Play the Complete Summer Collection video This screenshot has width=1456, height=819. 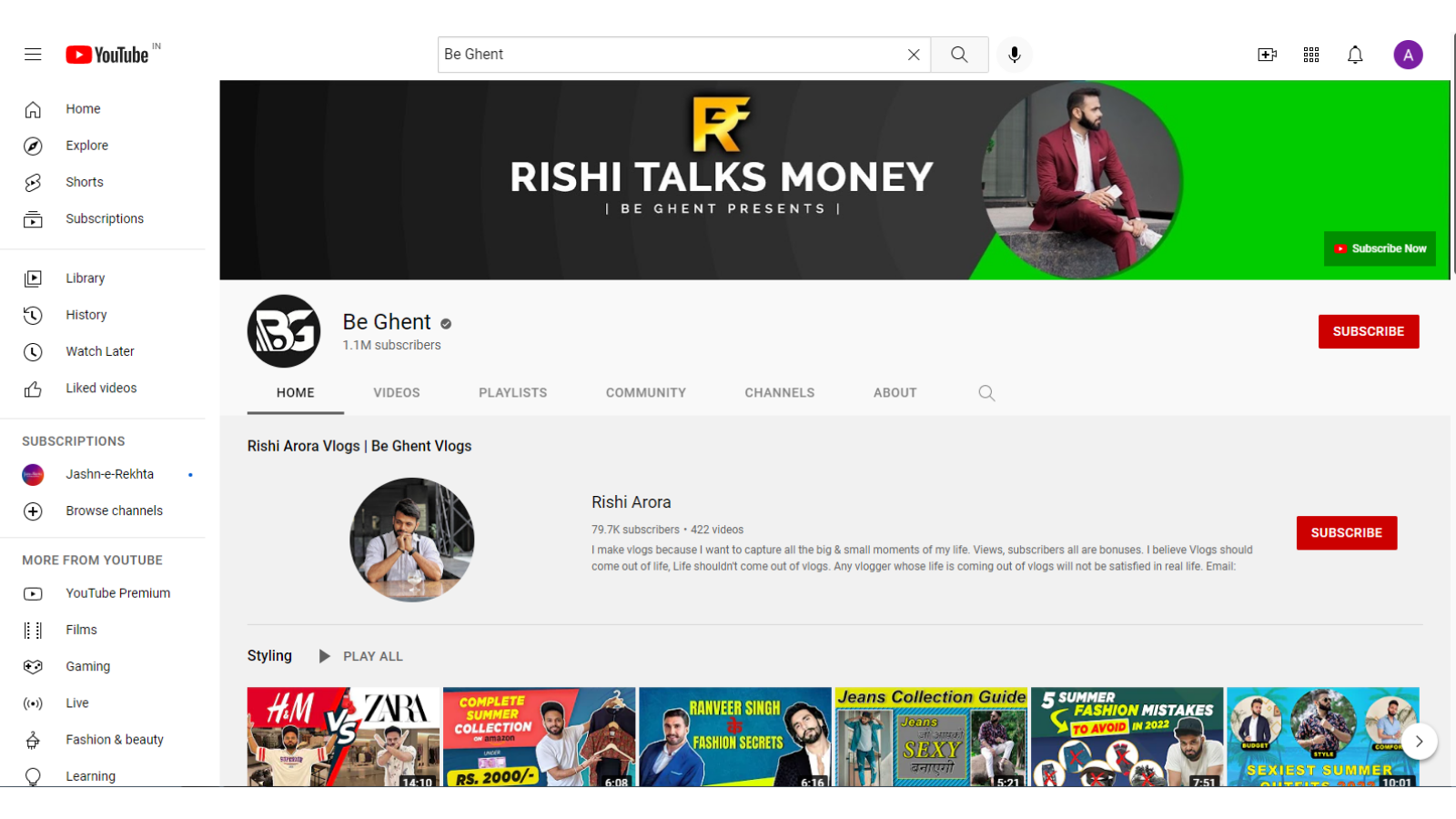tap(540, 737)
